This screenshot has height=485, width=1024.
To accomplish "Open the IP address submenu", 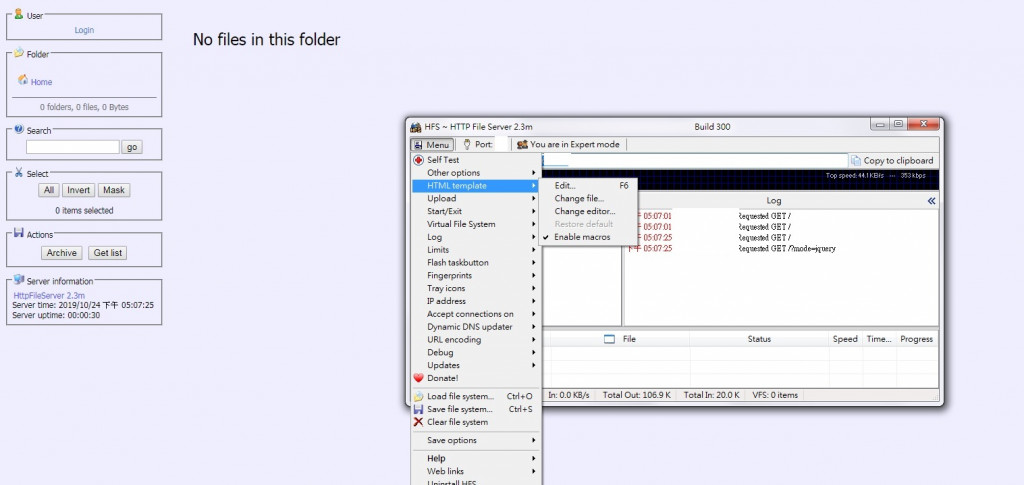I will [477, 301].
